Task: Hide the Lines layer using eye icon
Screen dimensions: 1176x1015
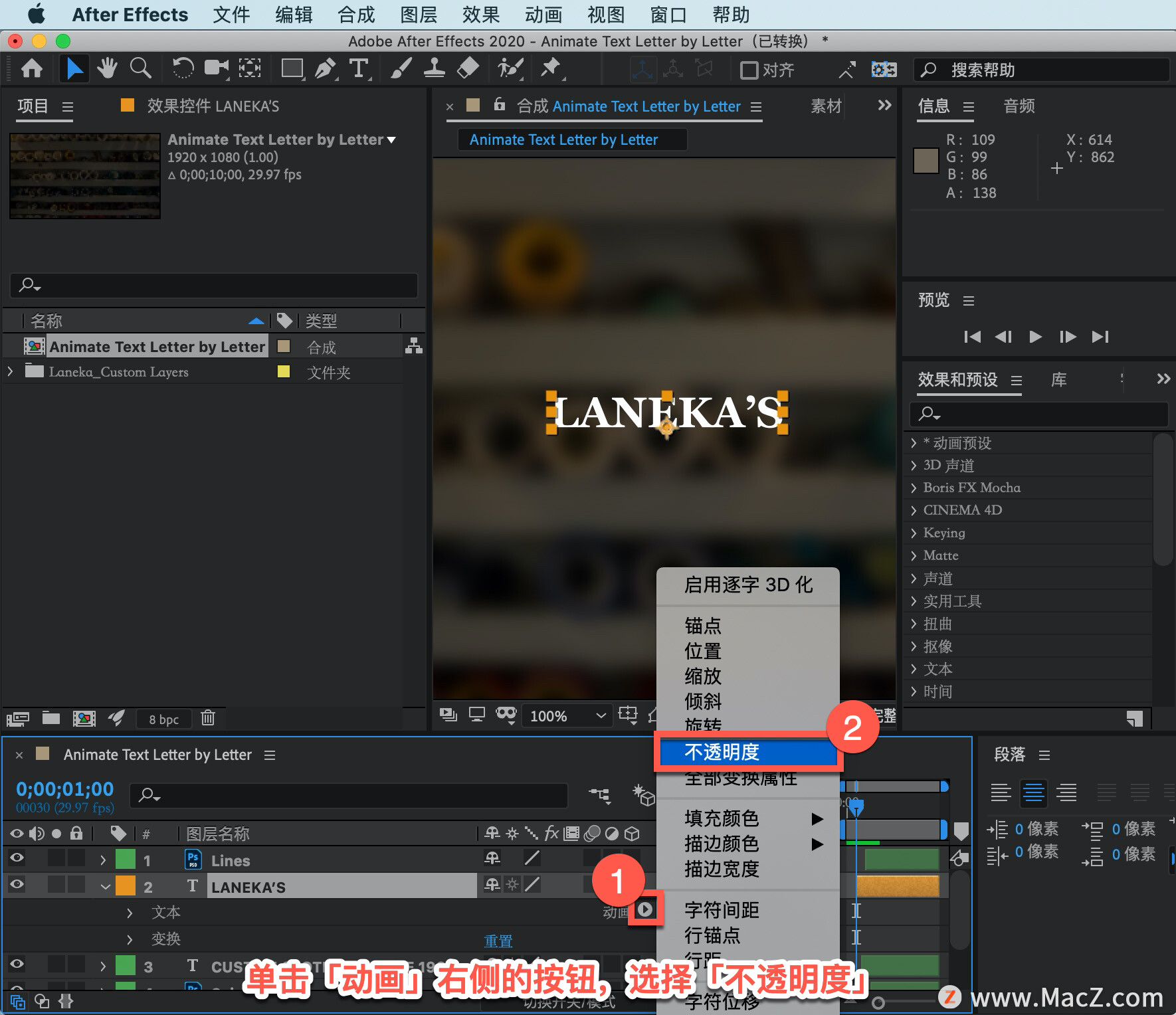Action: (x=17, y=858)
